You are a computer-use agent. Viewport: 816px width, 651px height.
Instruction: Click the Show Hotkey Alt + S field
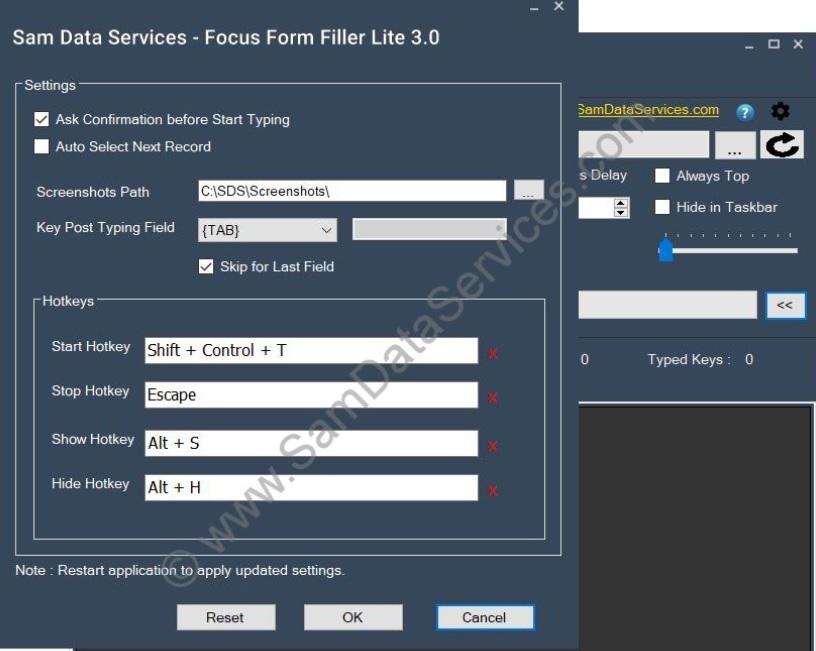click(311, 443)
